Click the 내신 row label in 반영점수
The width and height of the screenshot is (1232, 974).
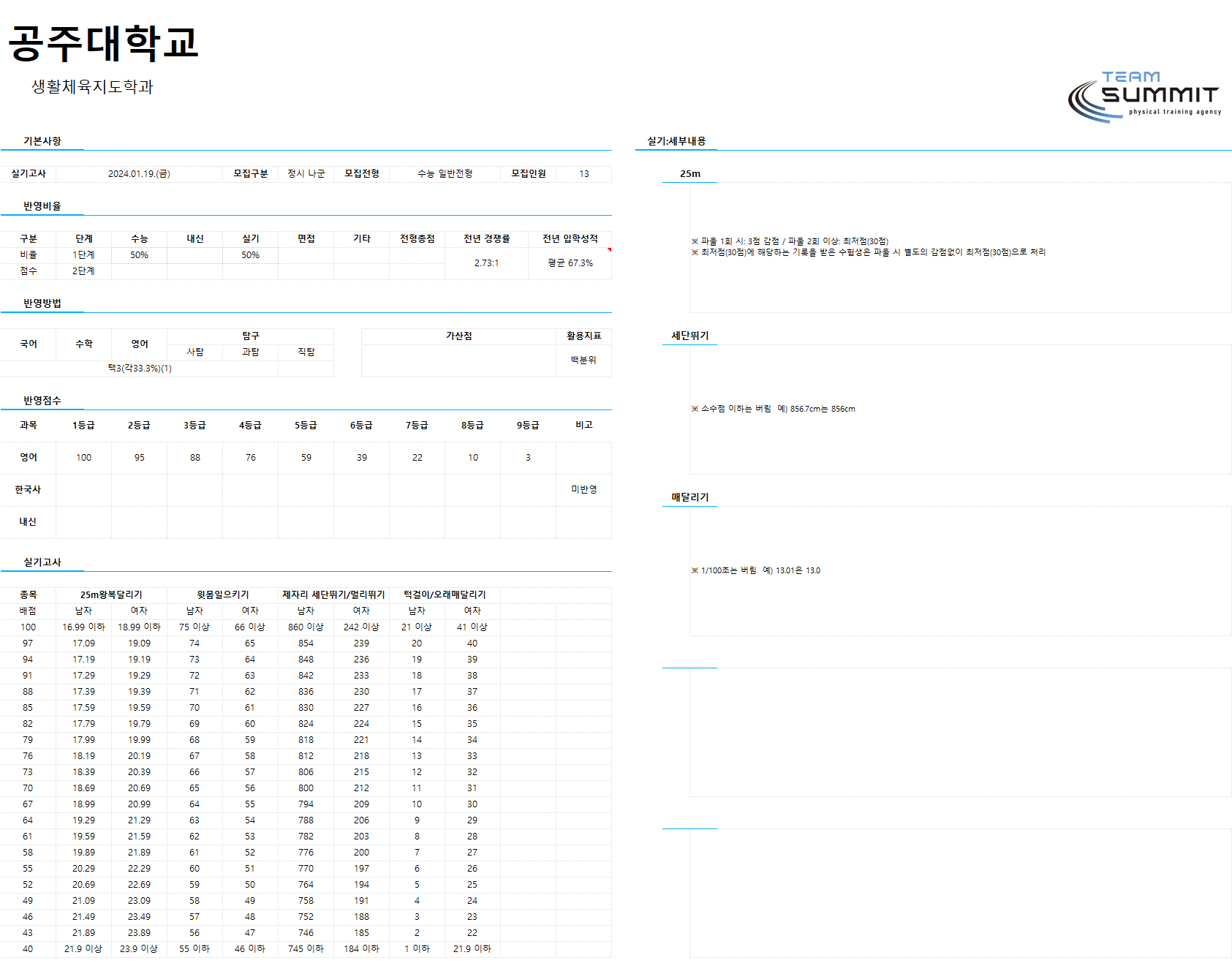[28, 522]
